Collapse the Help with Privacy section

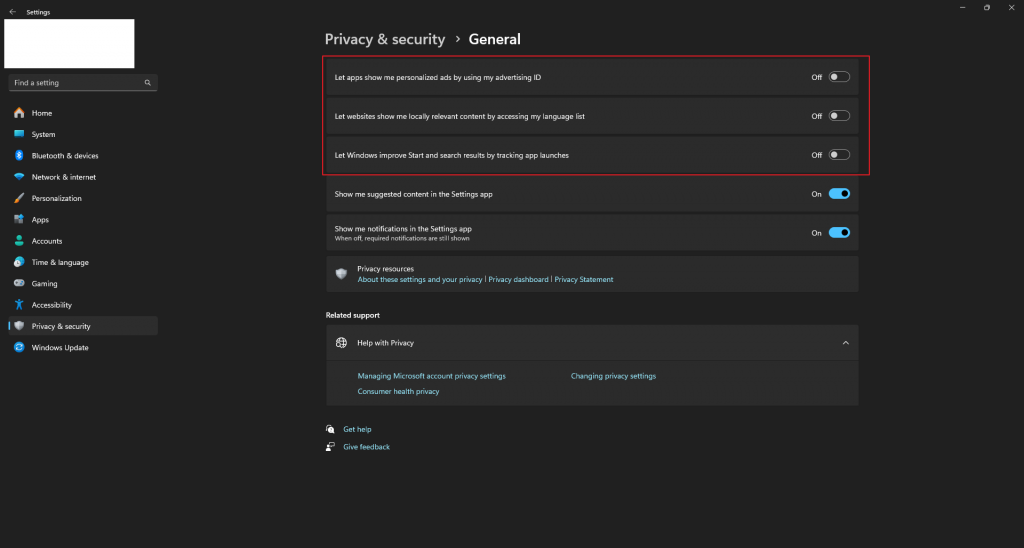click(x=845, y=343)
